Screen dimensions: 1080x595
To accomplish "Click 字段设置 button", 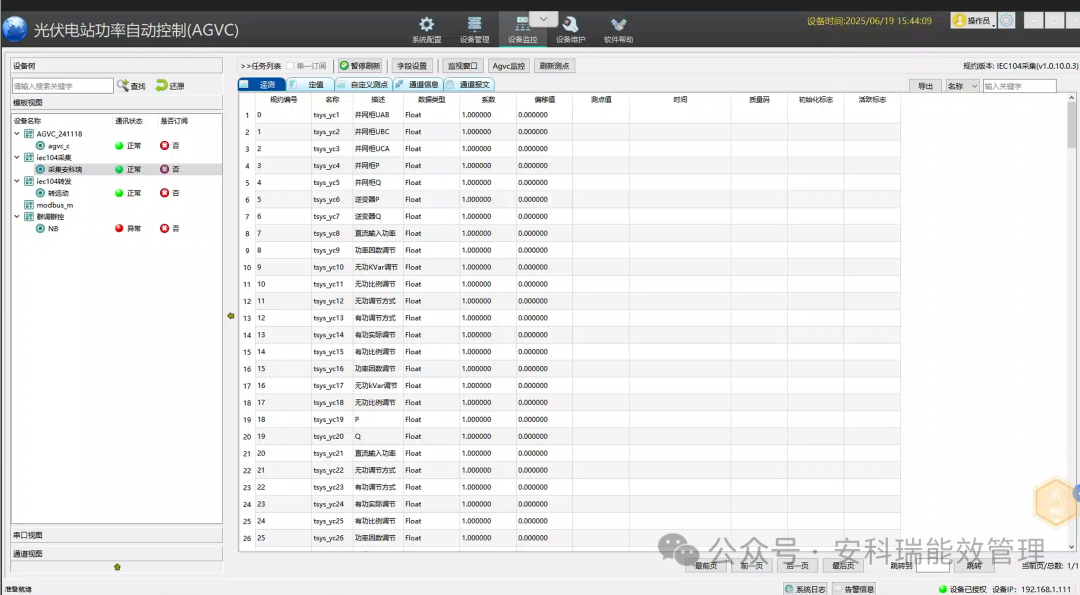I will [x=412, y=66].
